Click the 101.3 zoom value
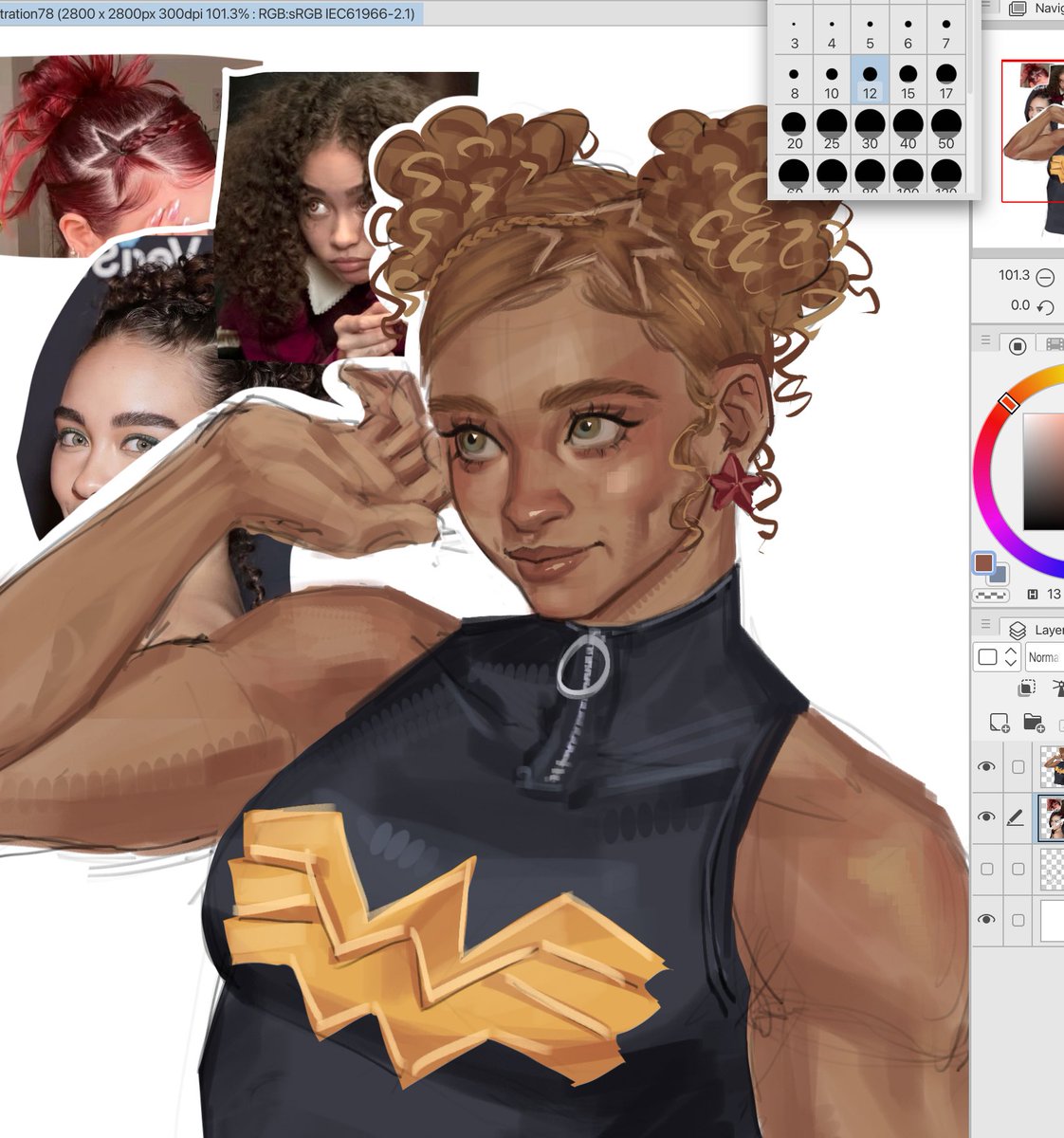Screen dimensions: 1064x1138 click(1013, 275)
